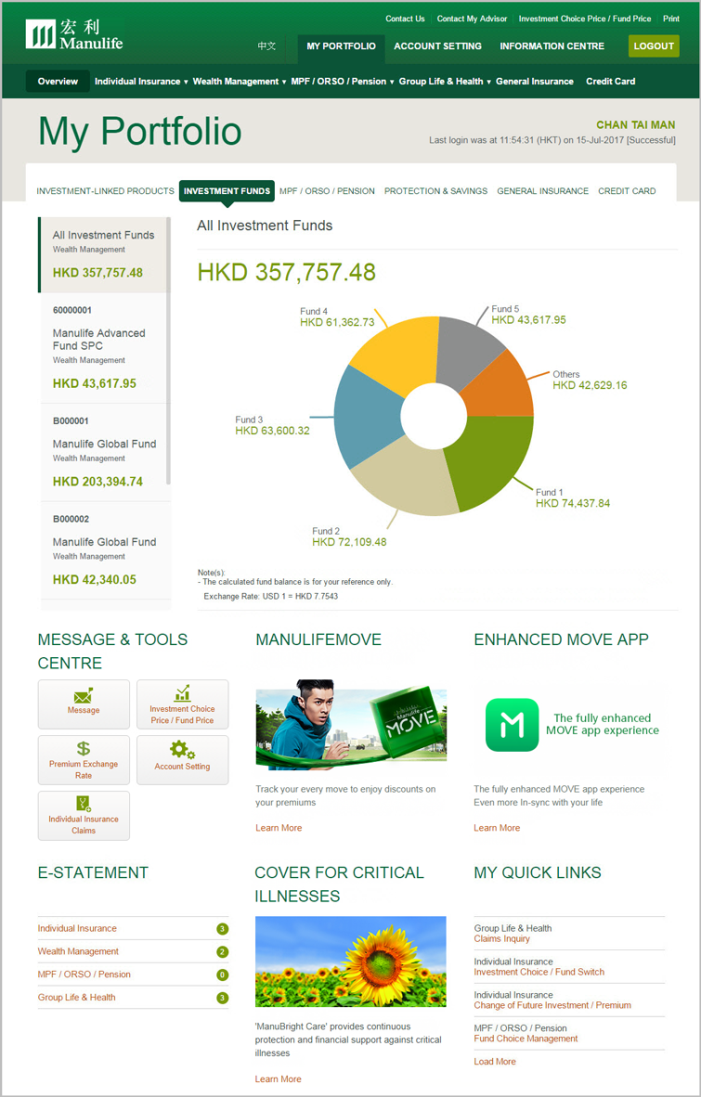Viewport: 701px width, 1097px height.
Task: Open Investment Choice Price / Fund Price tool
Action: (182, 704)
